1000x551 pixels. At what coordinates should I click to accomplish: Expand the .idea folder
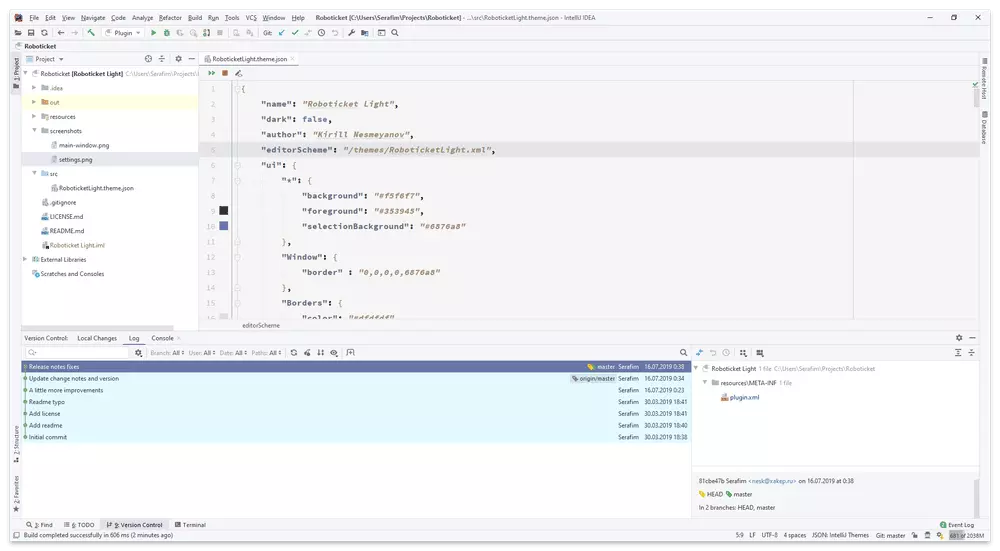tap(34, 87)
